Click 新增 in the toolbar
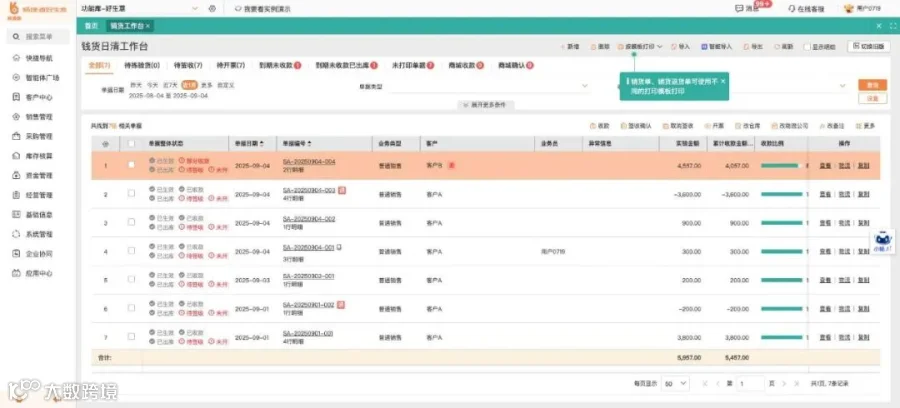Image resolution: width=900 pixels, height=408 pixels. 569,46
